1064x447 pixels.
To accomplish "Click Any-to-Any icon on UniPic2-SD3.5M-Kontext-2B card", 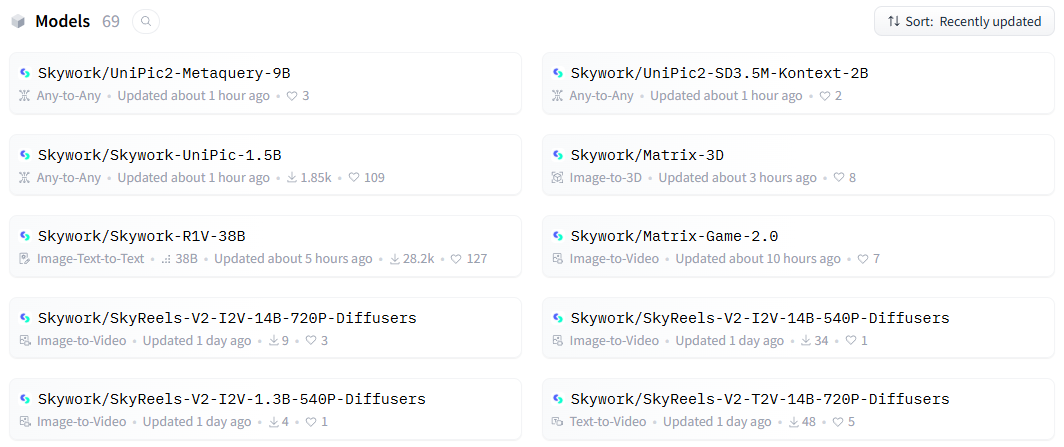I will [x=558, y=96].
